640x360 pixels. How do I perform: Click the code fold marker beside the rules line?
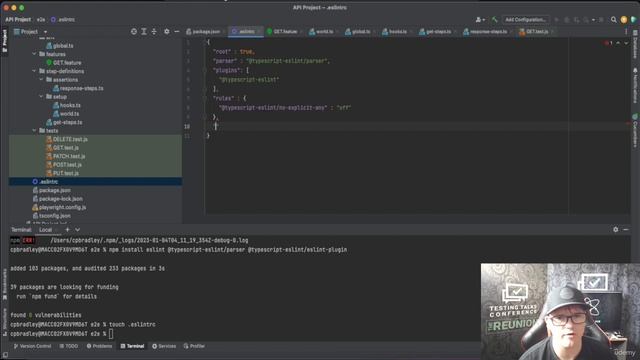point(205,98)
